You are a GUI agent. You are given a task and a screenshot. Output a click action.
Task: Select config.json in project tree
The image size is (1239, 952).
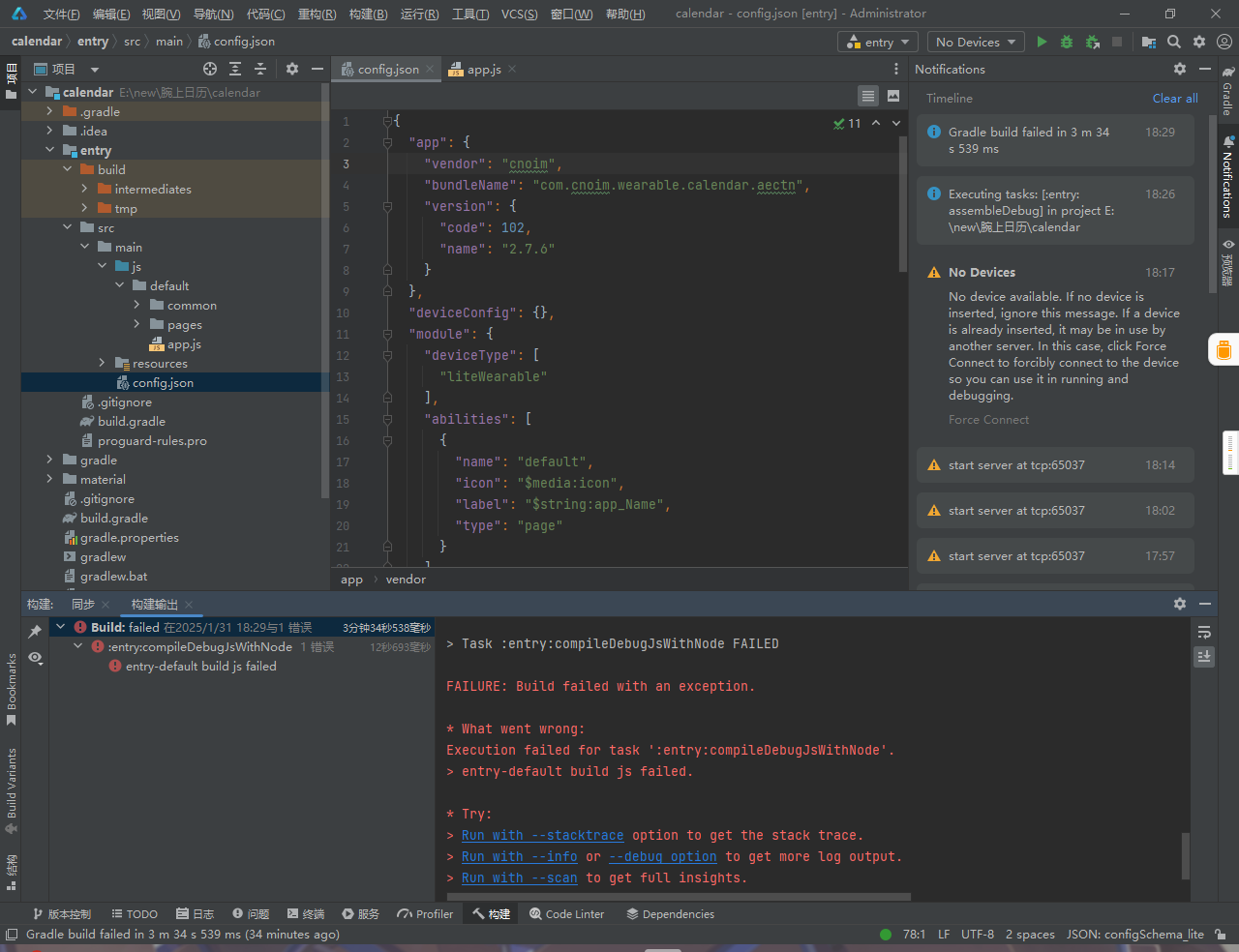pos(163,382)
